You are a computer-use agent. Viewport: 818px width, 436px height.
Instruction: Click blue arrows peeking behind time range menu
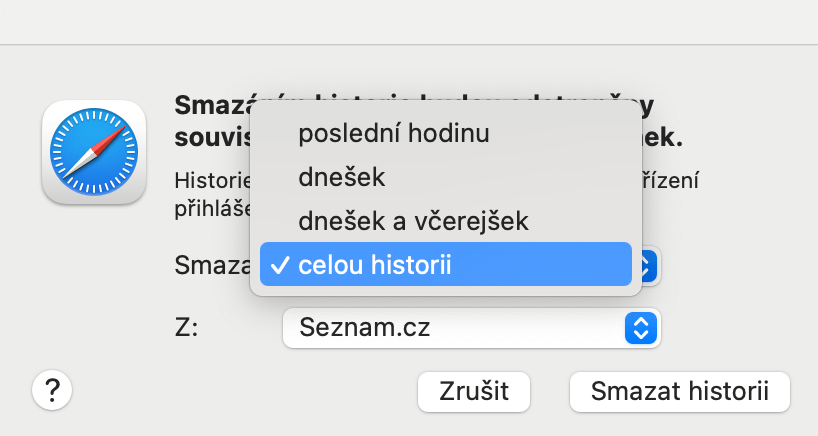(x=648, y=265)
